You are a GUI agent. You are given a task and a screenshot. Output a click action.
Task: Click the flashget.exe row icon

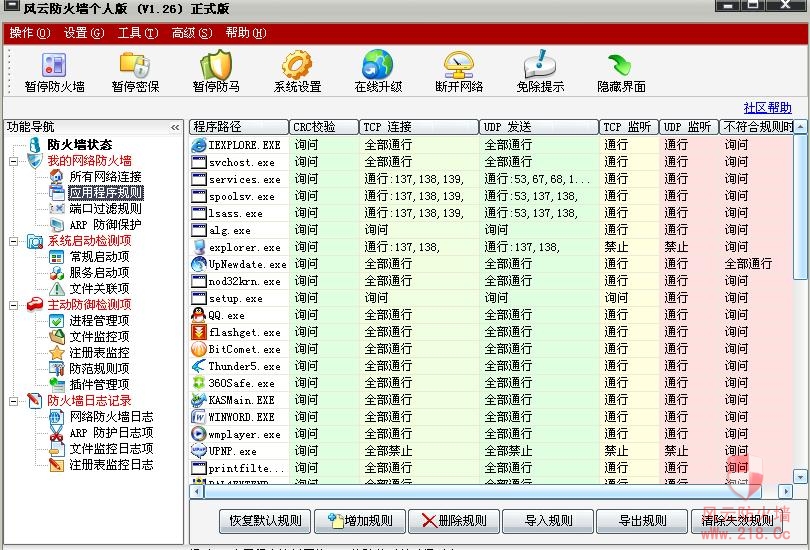coord(199,332)
